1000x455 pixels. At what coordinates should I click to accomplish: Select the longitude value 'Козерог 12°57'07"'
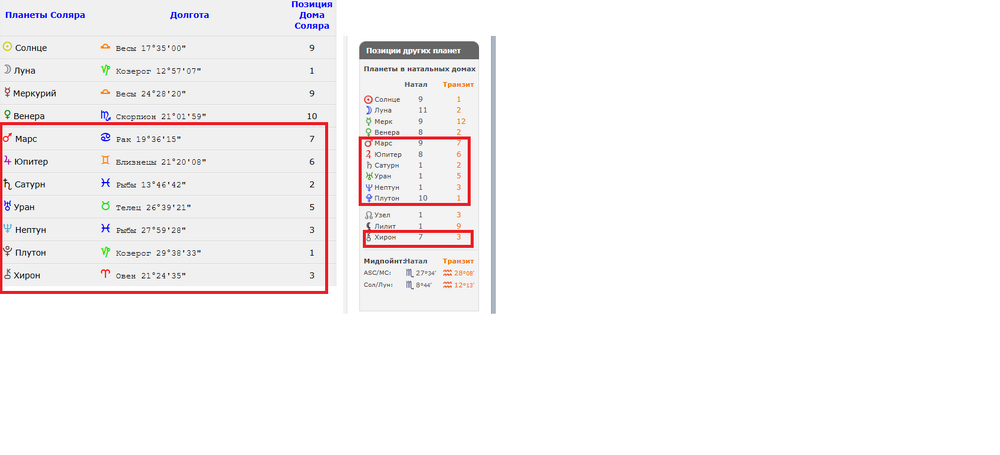(x=158, y=71)
